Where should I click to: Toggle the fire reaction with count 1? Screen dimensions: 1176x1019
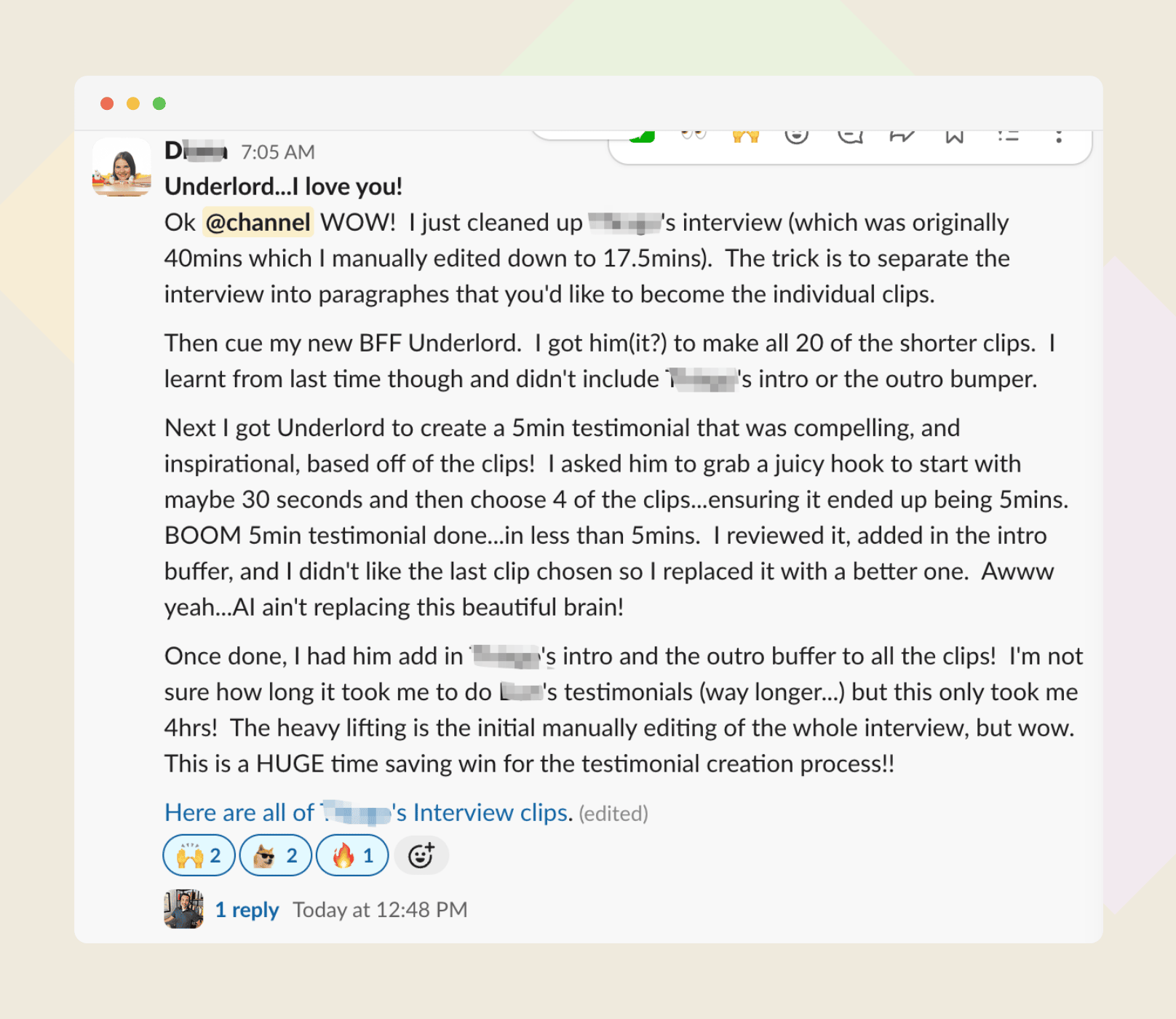(x=352, y=855)
